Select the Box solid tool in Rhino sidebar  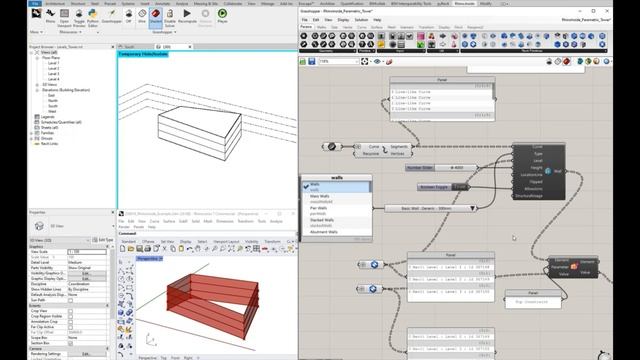coord(121,313)
